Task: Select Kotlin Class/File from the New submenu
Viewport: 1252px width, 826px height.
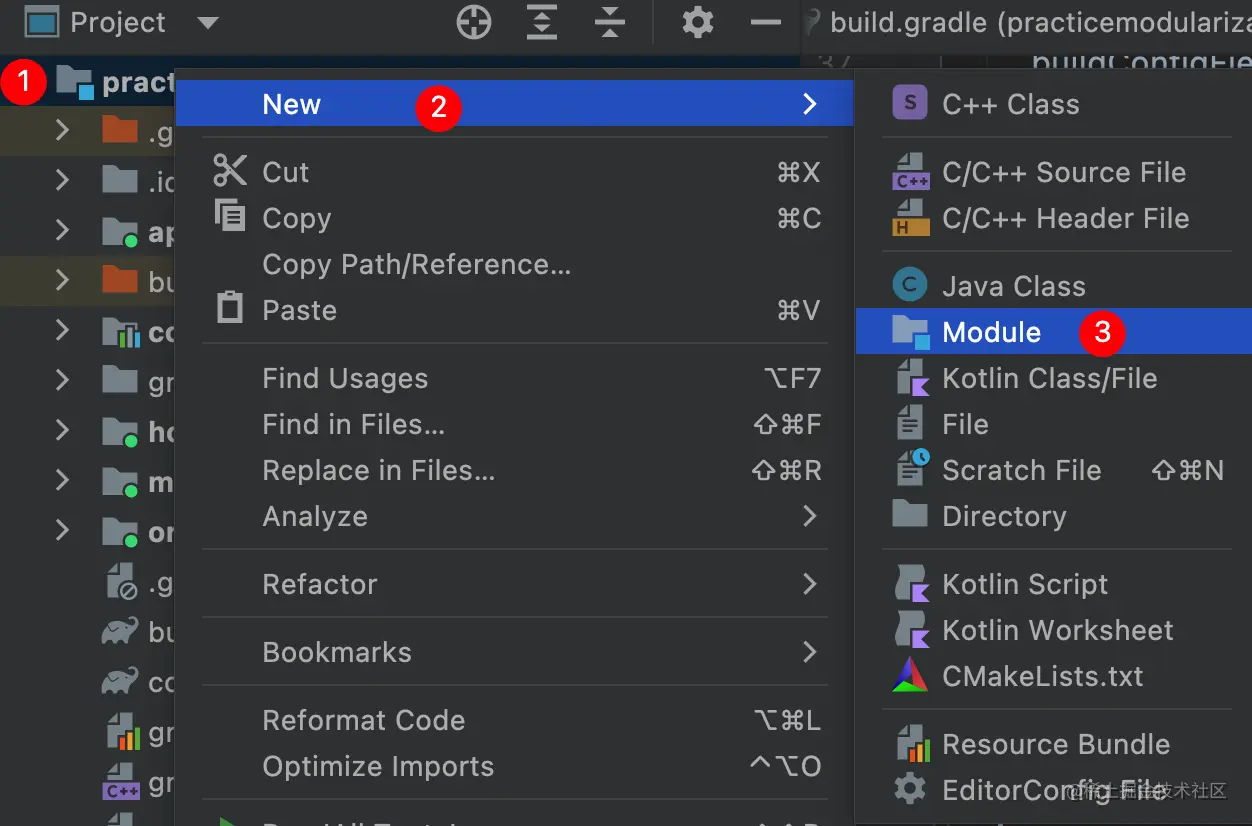Action: point(1049,378)
